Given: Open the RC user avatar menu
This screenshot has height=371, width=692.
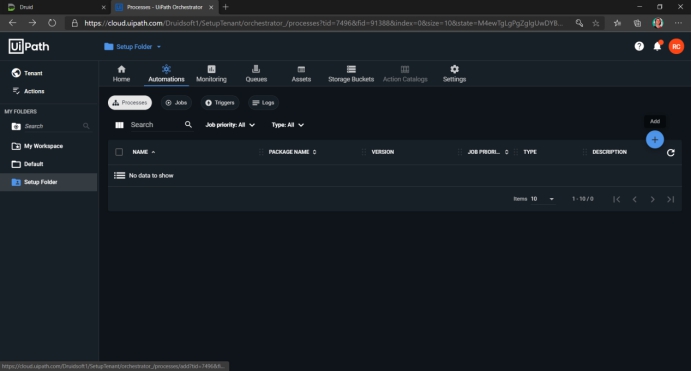Looking at the screenshot, I should [676, 46].
